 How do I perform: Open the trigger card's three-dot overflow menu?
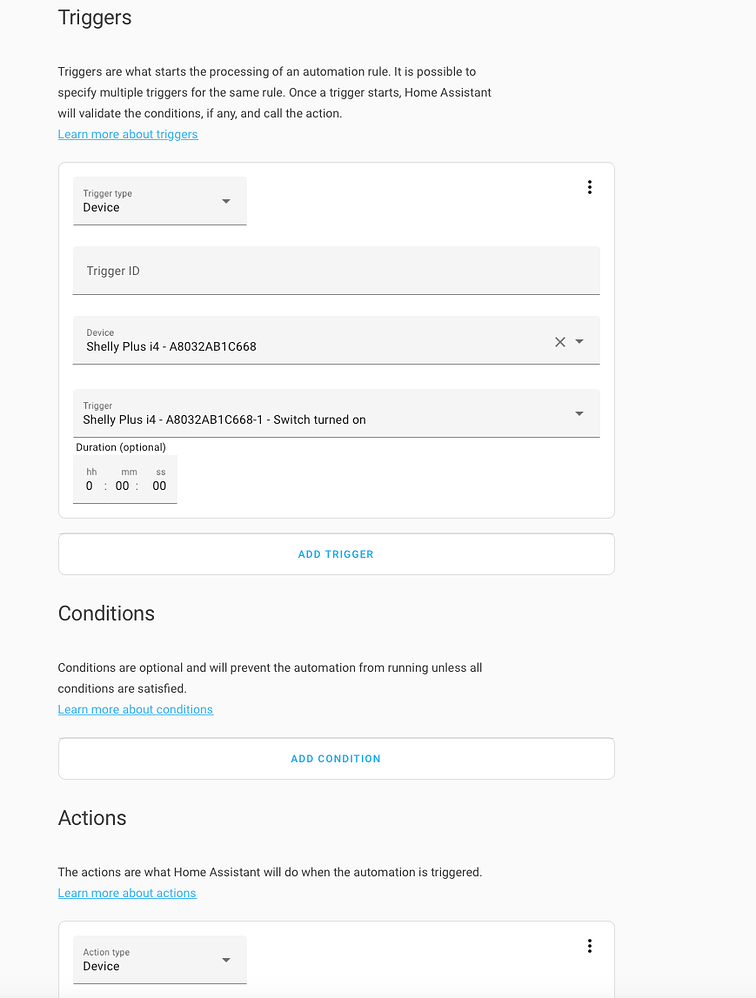point(590,187)
